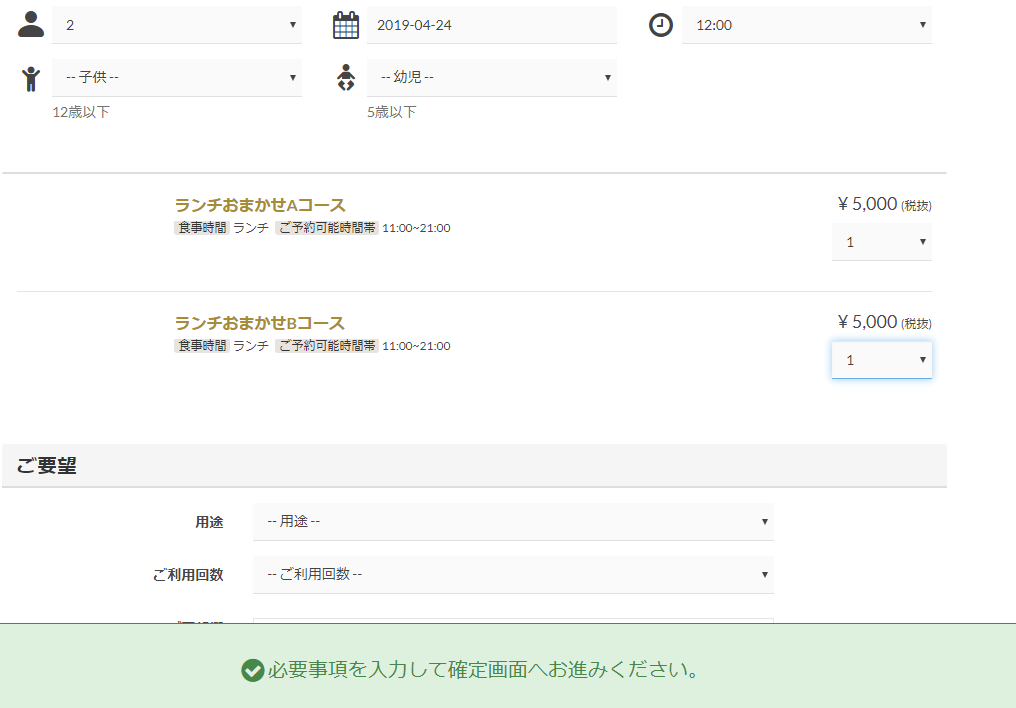Open the 幼児 infant count dropdown
Image resolution: width=1016 pixels, height=708 pixels.
coord(492,78)
